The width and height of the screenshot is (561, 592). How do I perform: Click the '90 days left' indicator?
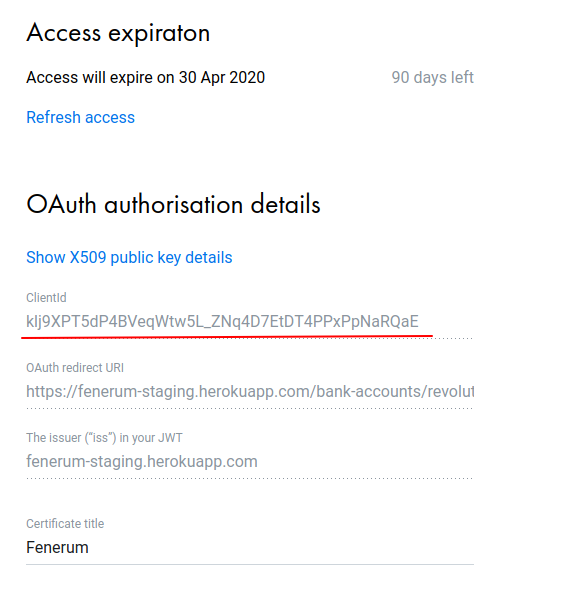(x=432, y=78)
